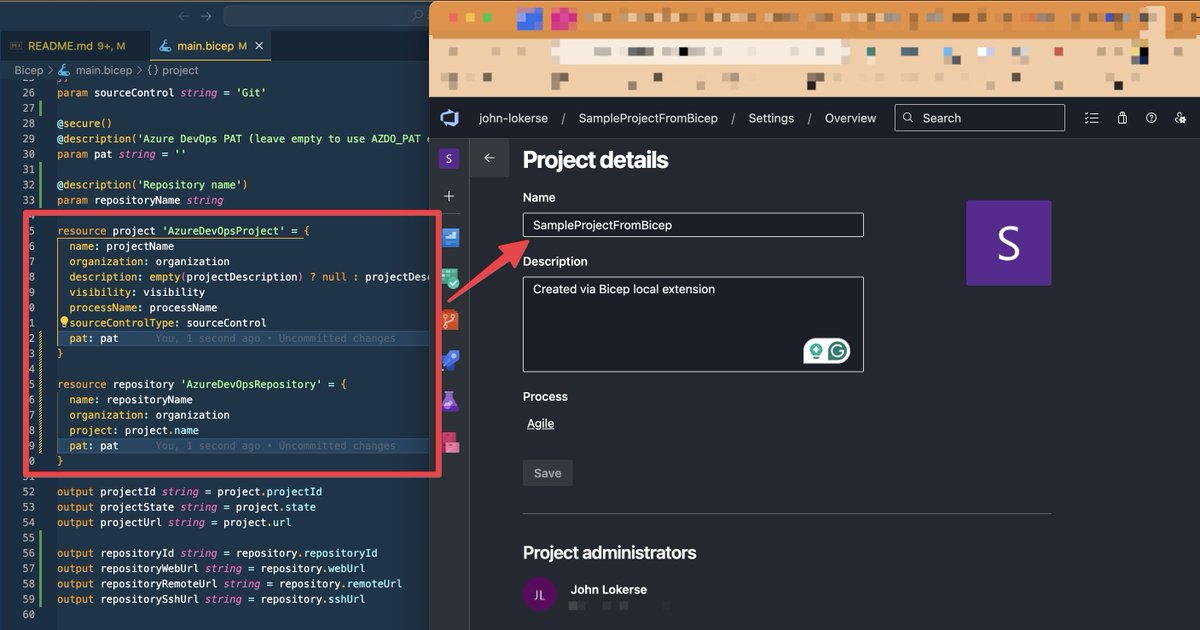Click the Grammarly G icon in Description box
Image resolution: width=1200 pixels, height=630 pixels.
[838, 351]
